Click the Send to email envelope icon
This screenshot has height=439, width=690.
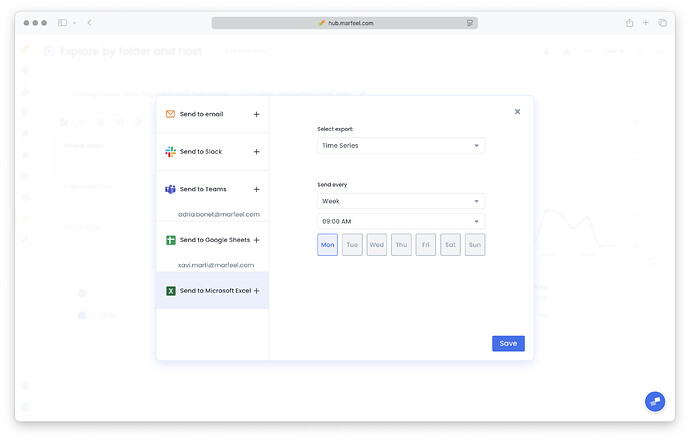[x=170, y=114]
